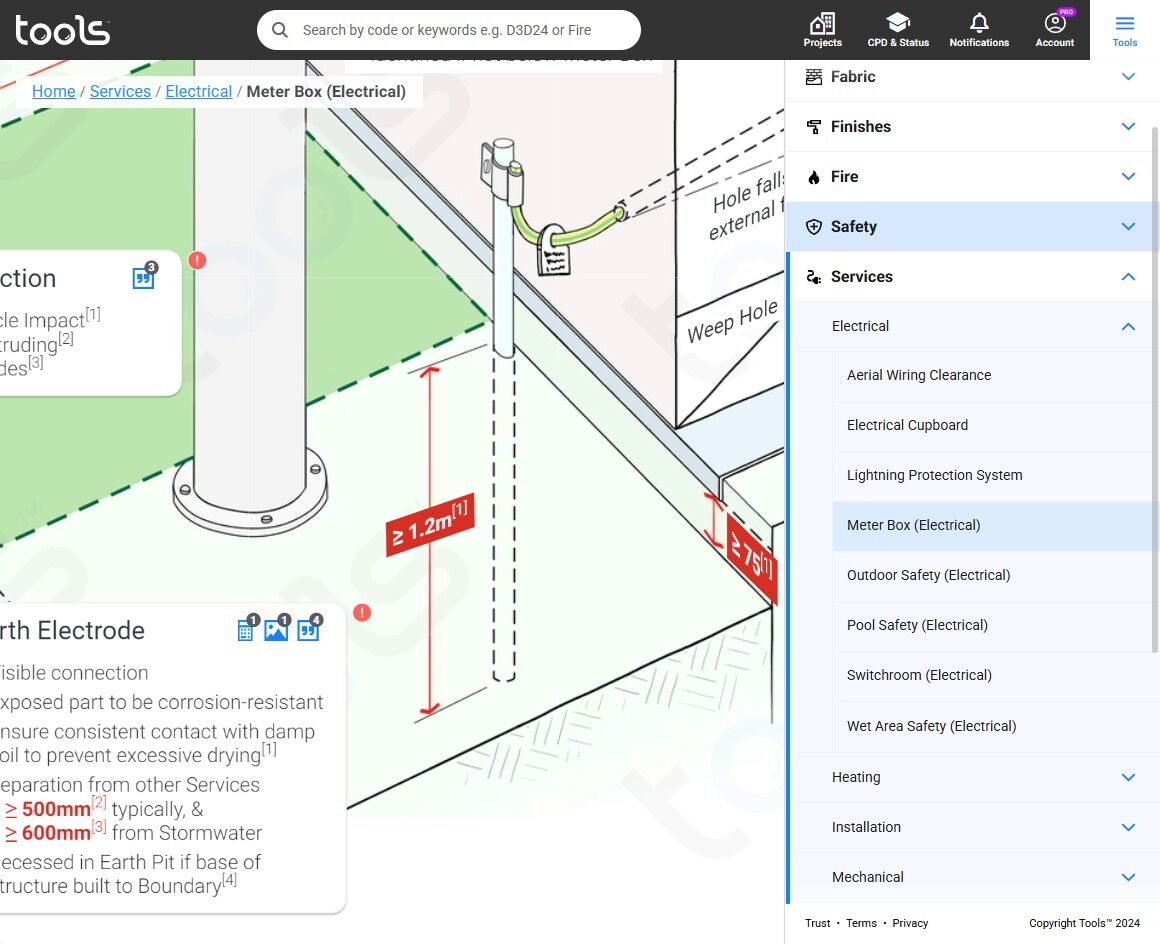The height and width of the screenshot is (944, 1160).
Task: Expand the Mechanical subcategory chevron
Action: click(x=1128, y=877)
